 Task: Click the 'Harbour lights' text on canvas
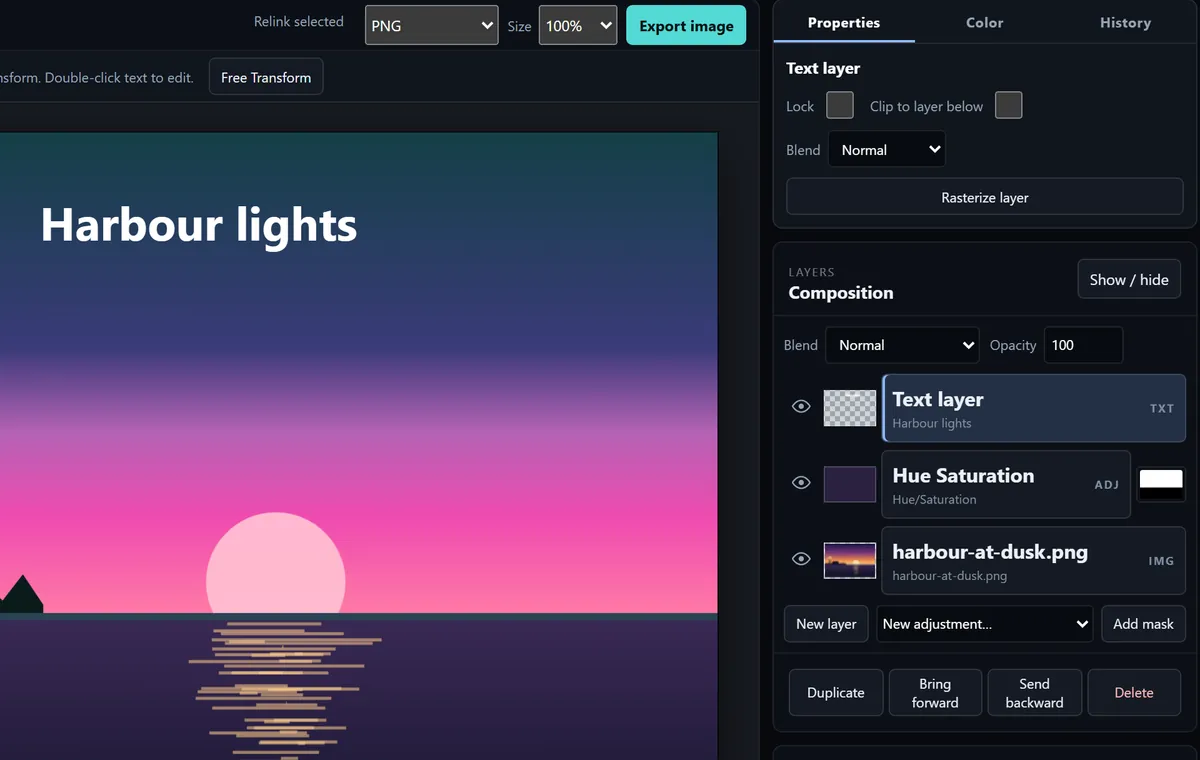pyautogui.click(x=199, y=225)
